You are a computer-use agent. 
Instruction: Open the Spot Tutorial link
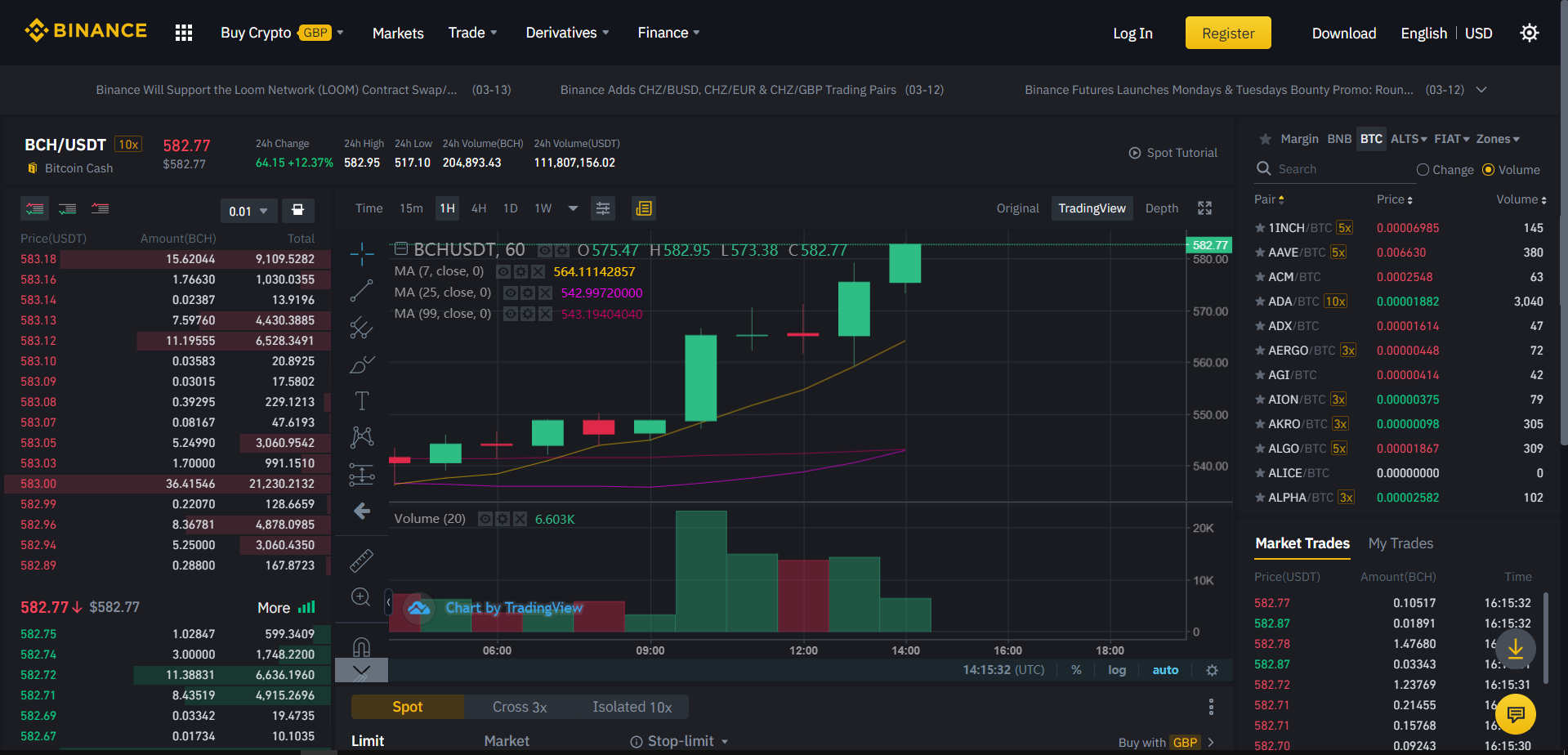tap(1173, 153)
